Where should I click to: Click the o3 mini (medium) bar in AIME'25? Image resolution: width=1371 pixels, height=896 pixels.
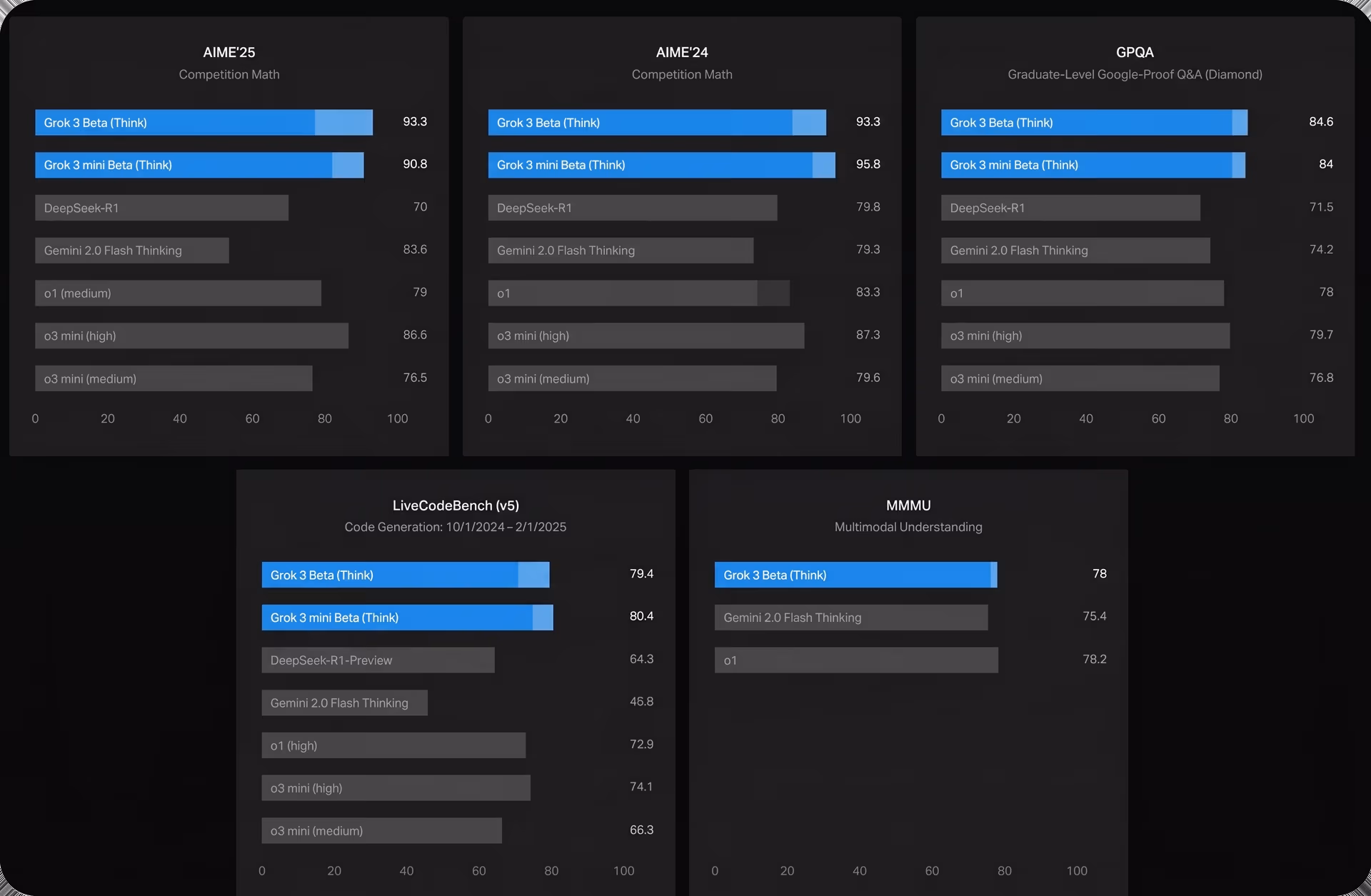coord(174,378)
